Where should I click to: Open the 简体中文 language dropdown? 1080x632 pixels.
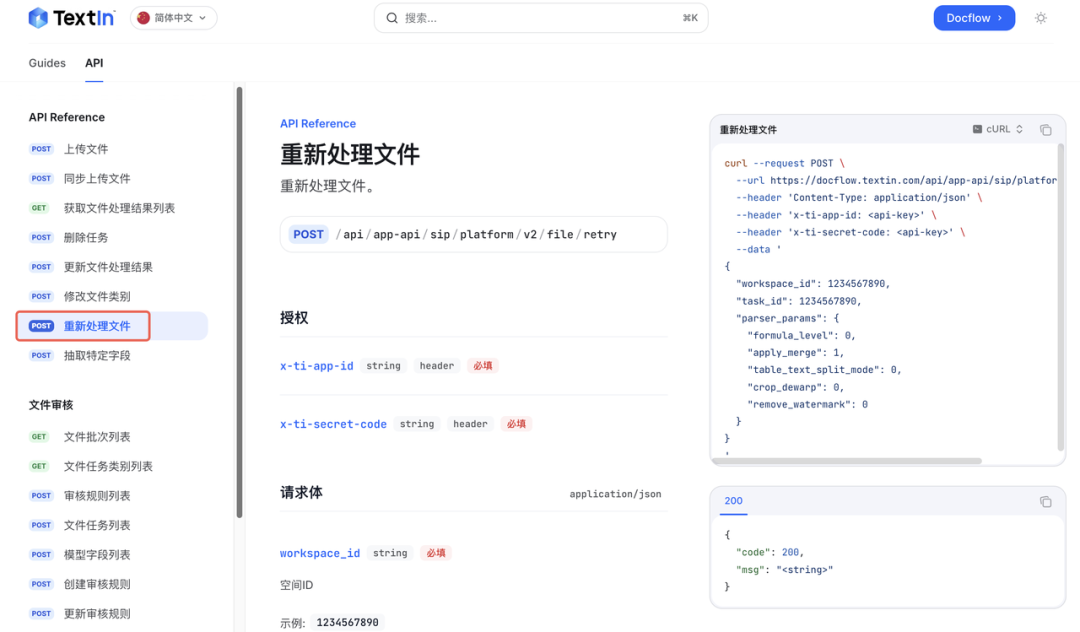point(174,18)
